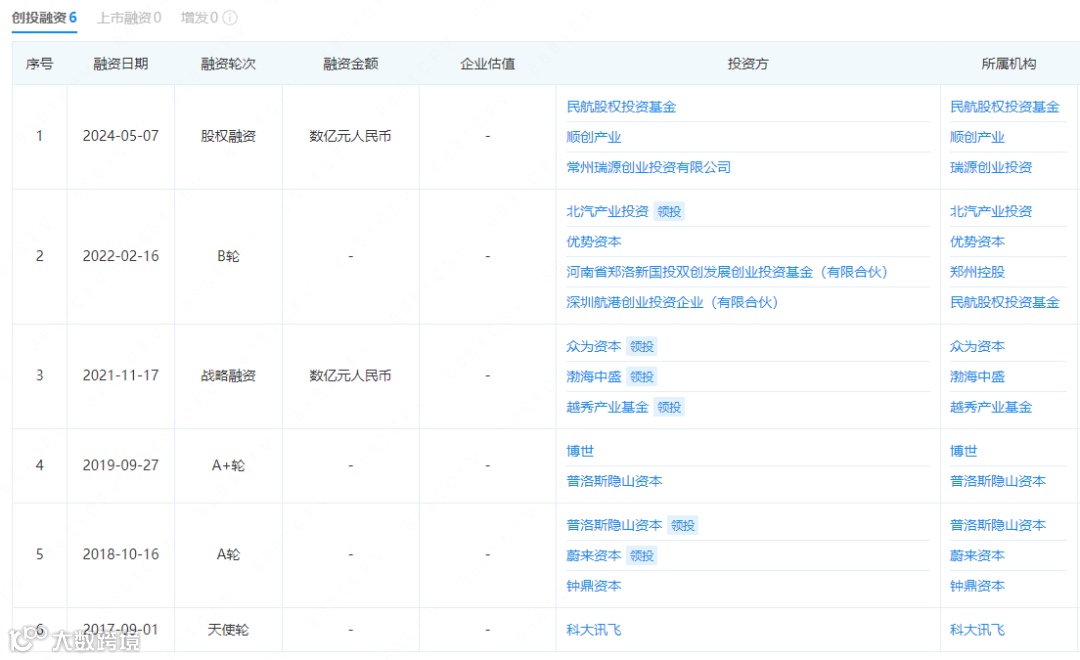Select the round cell B轮
This screenshot has width=1080, height=660.
[x=228, y=256]
